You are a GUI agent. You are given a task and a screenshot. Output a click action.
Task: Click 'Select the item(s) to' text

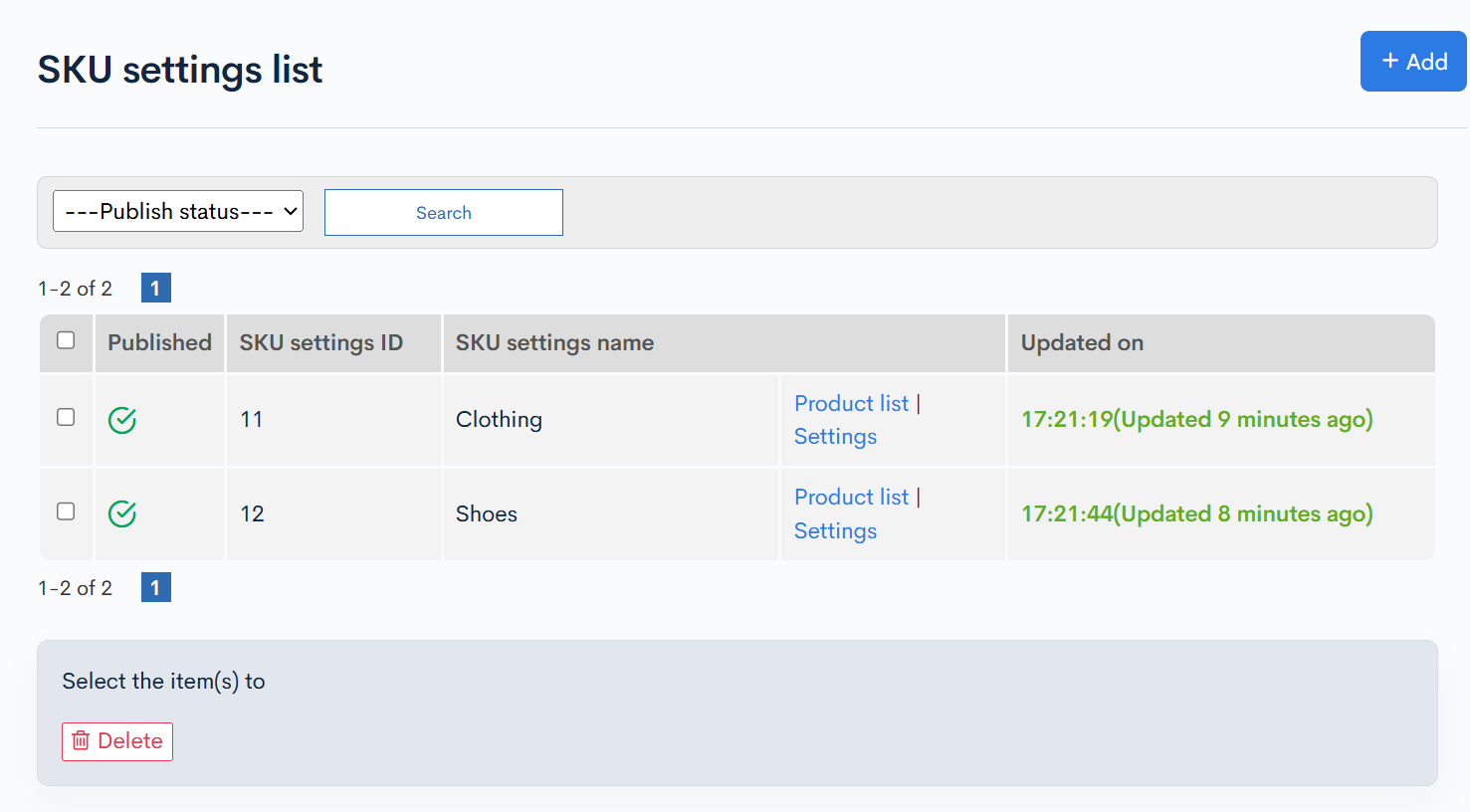tap(163, 682)
